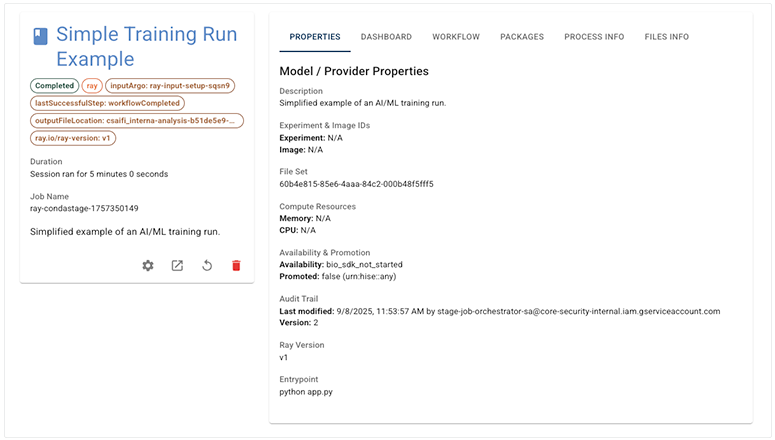Image resolution: width=775 pixels, height=440 pixels.
Task: Click the inputArgo: ray-input-setup chip
Action: click(x=170, y=86)
